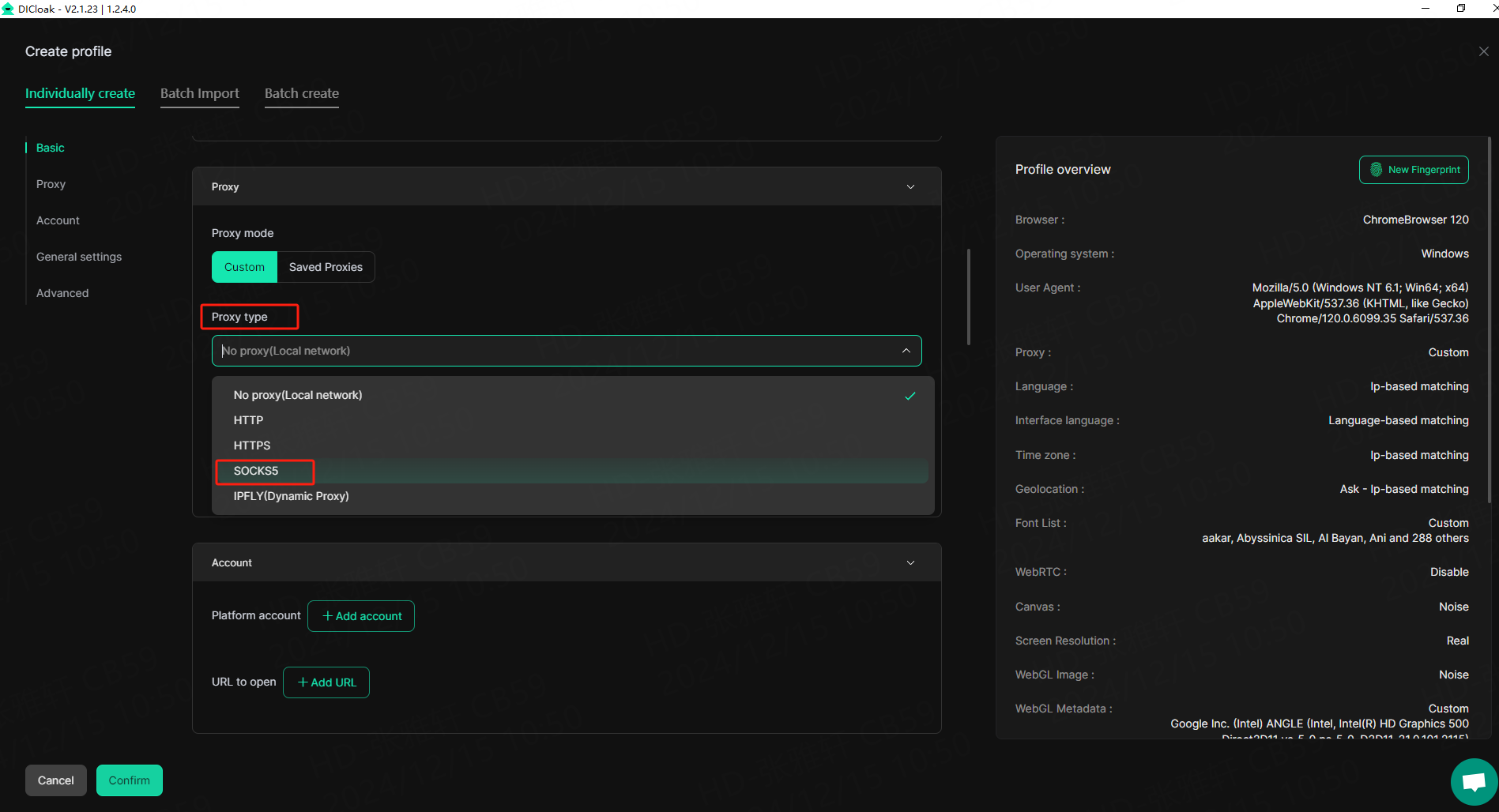Click the form's vertical scrollbar
Image resolution: width=1499 pixels, height=812 pixels.
(968, 297)
